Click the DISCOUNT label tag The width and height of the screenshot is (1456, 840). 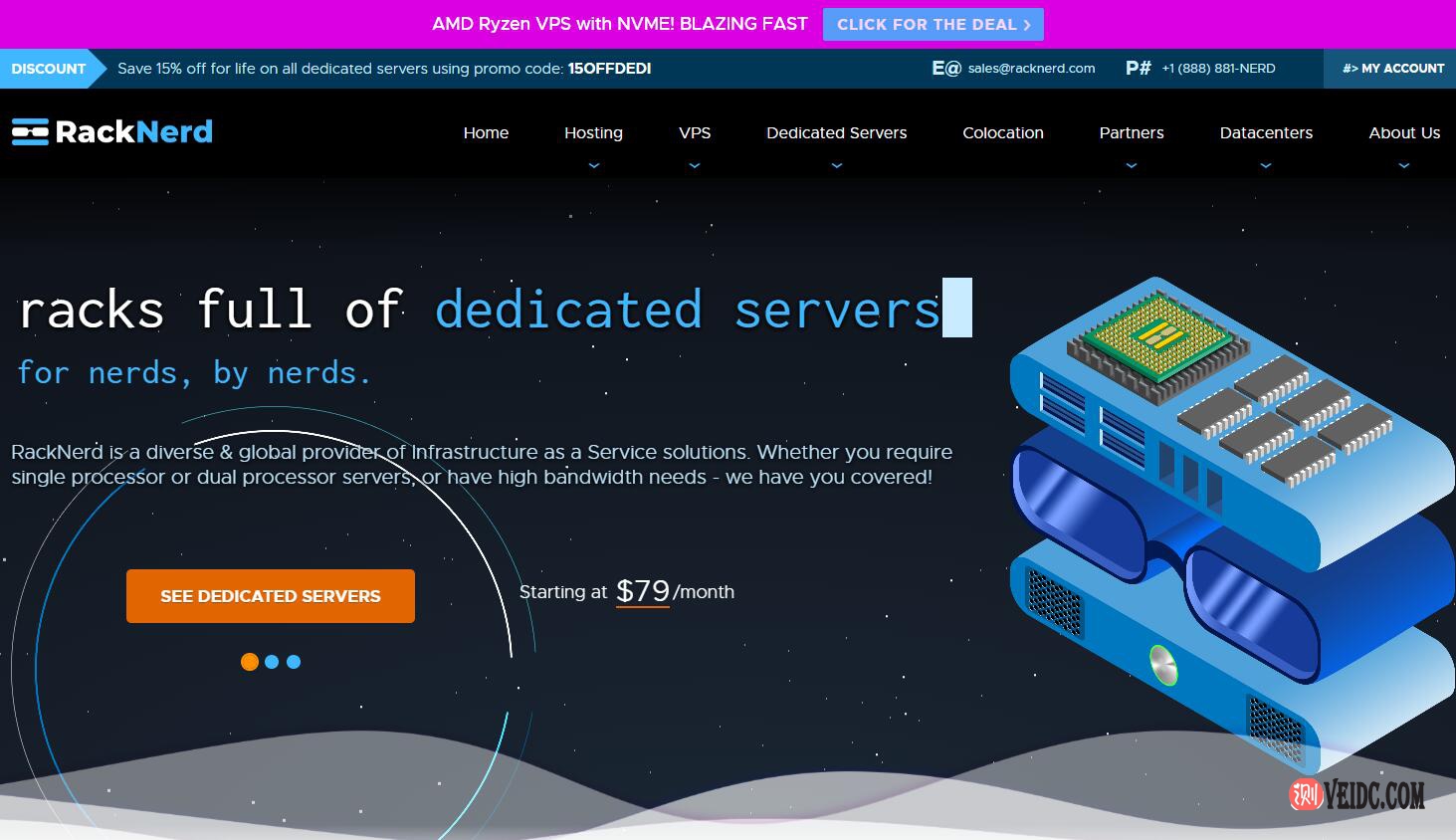click(53, 69)
